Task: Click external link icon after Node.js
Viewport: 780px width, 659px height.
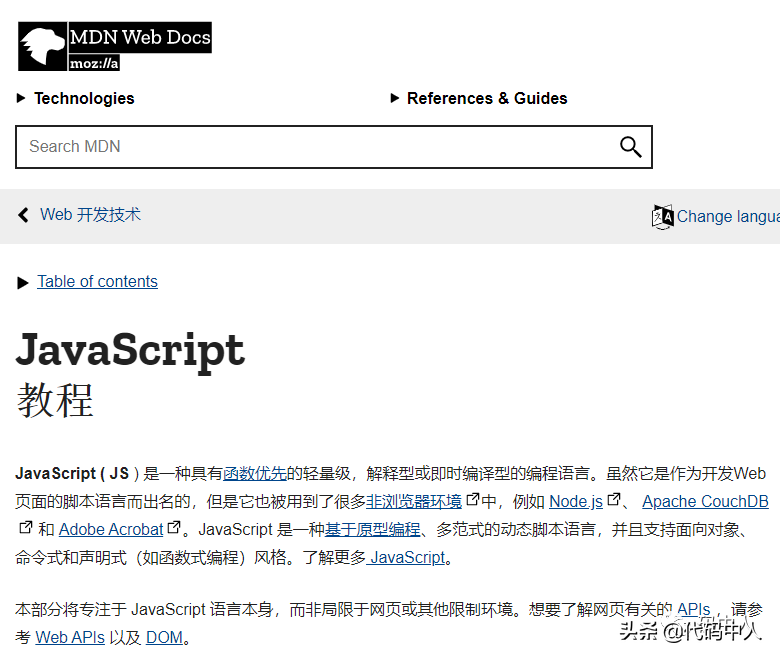Action: pyautogui.click(x=614, y=499)
